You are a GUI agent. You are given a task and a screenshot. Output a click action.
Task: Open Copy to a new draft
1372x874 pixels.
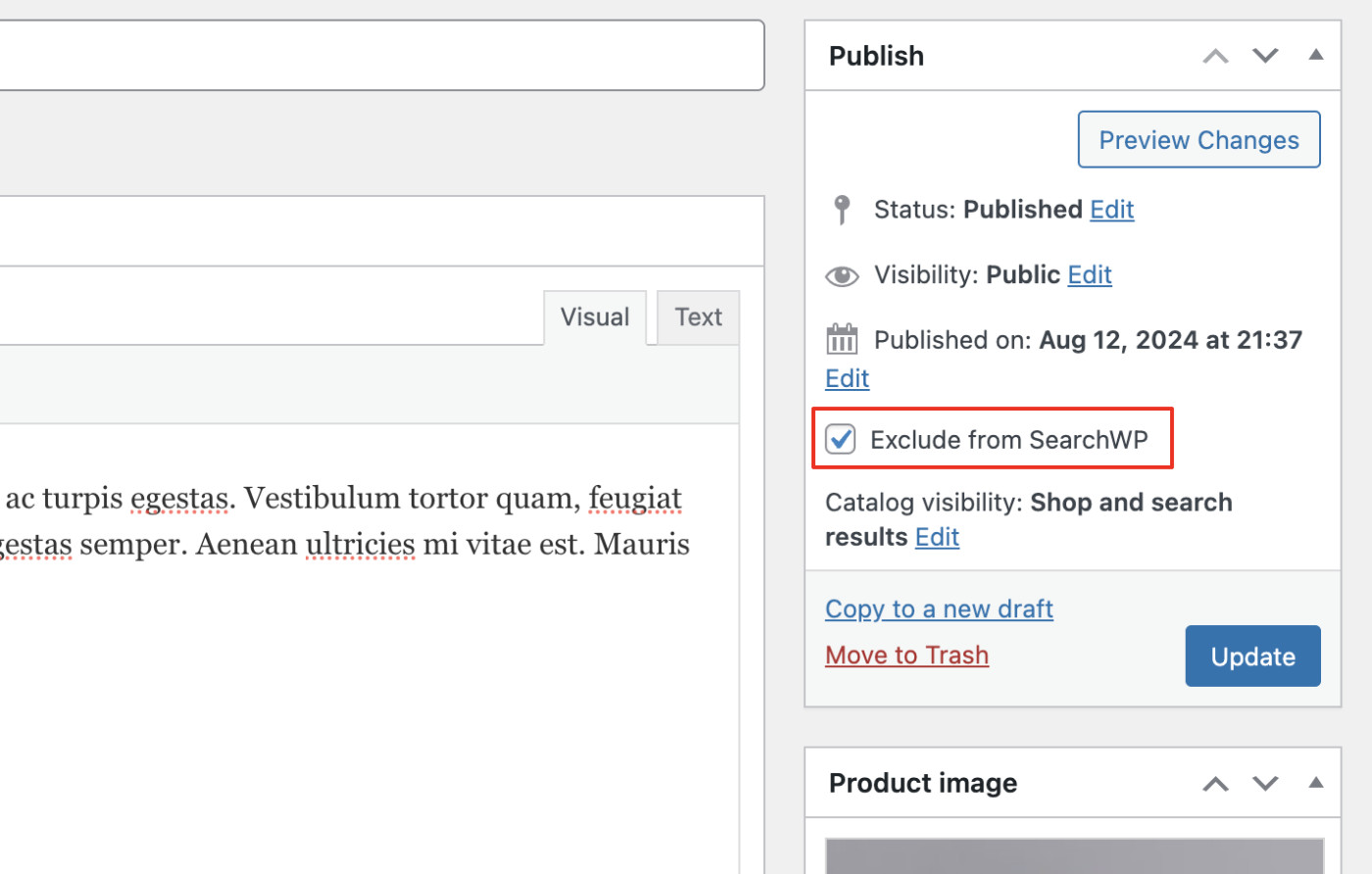[x=939, y=608]
